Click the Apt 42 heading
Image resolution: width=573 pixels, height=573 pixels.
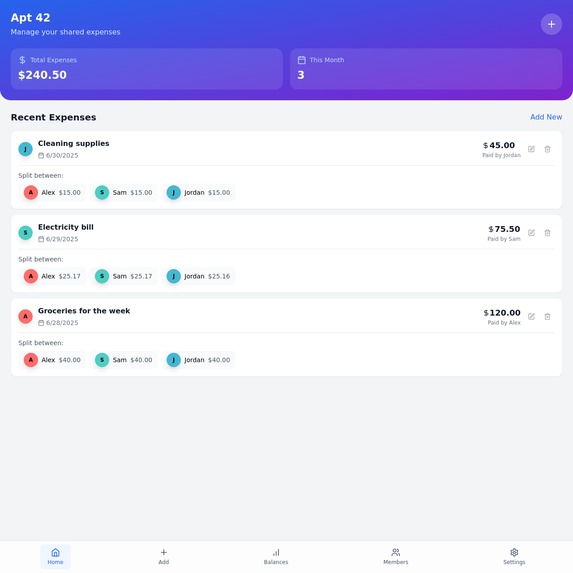(30, 18)
